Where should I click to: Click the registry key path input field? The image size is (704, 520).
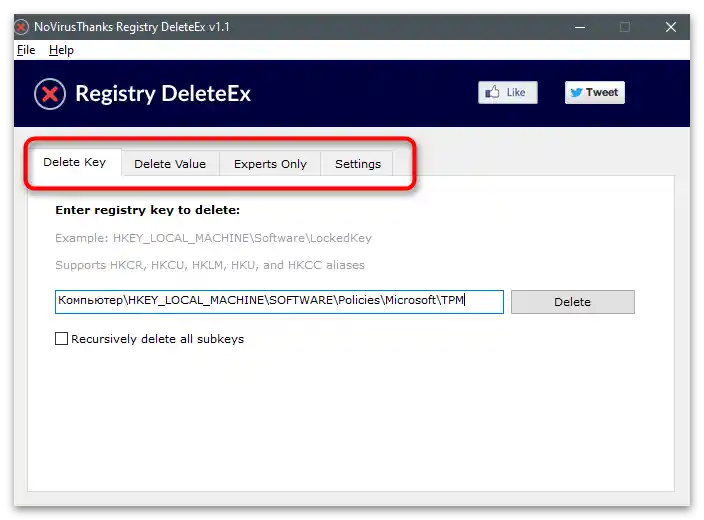[279, 302]
